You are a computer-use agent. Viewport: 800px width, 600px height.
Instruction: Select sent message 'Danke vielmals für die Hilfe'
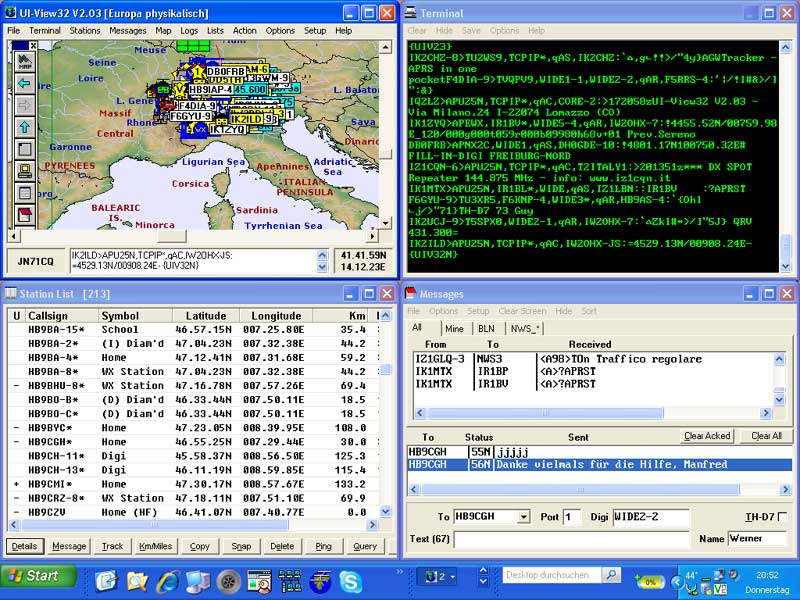tap(599, 465)
